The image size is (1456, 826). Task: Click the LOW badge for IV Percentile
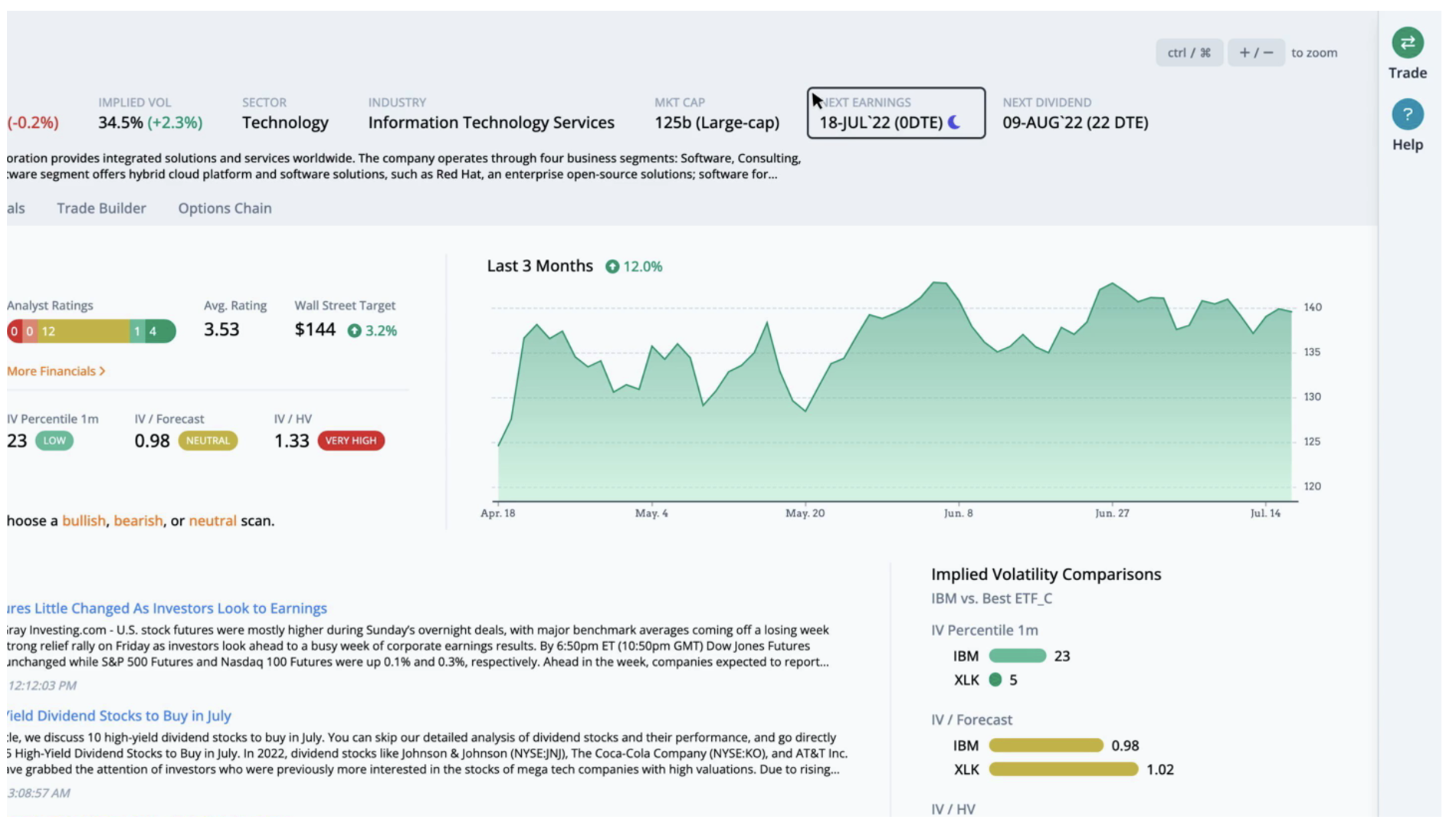(x=54, y=441)
